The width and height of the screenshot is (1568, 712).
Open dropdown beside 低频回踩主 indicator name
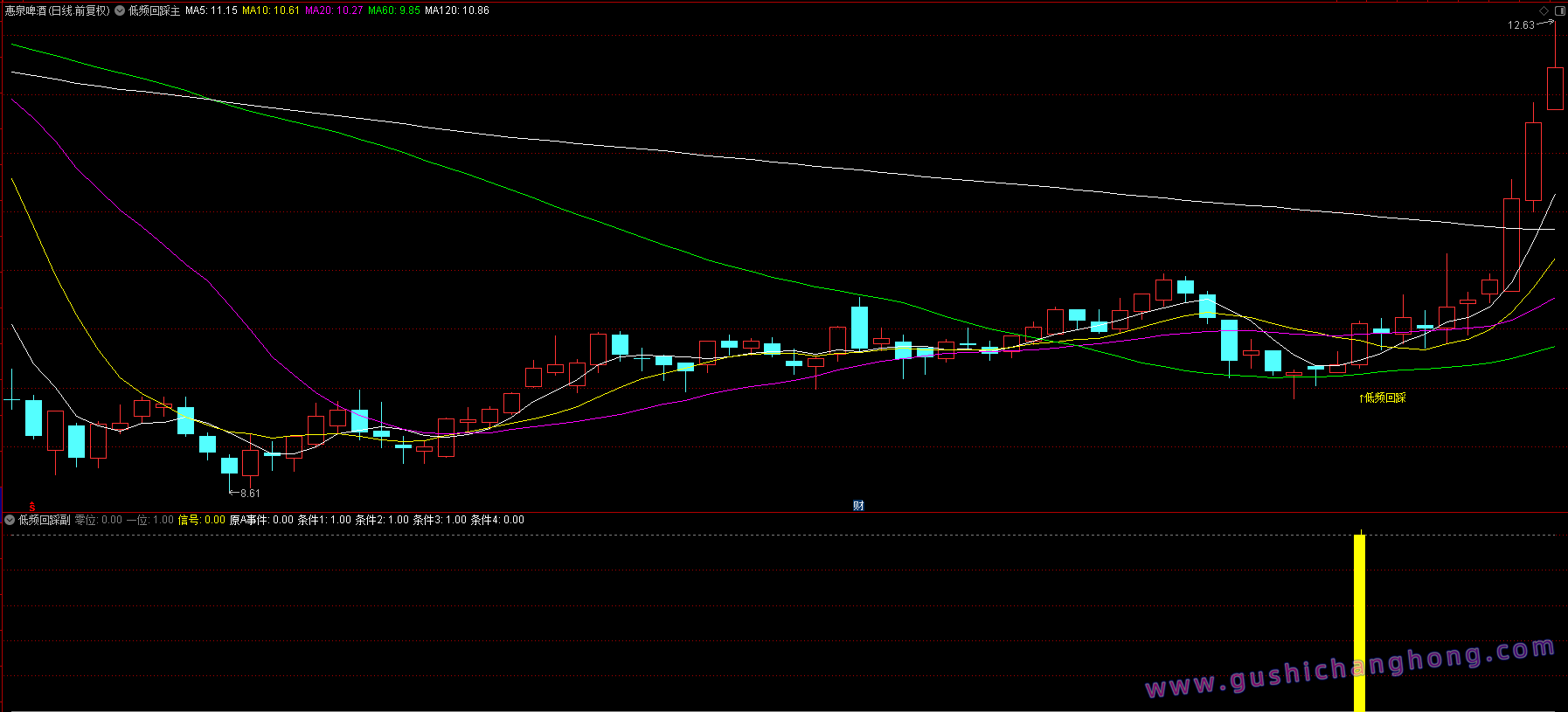(120, 10)
